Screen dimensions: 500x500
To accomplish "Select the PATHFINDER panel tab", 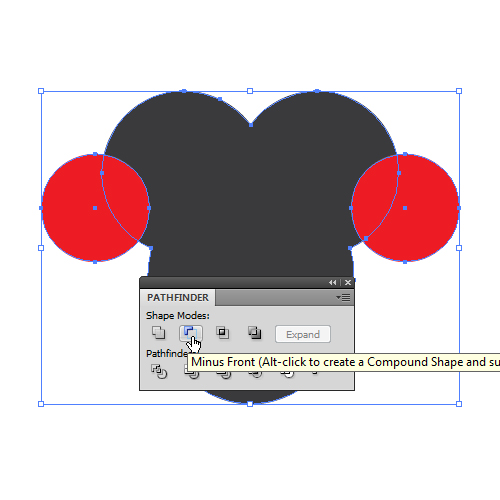I will [178, 297].
